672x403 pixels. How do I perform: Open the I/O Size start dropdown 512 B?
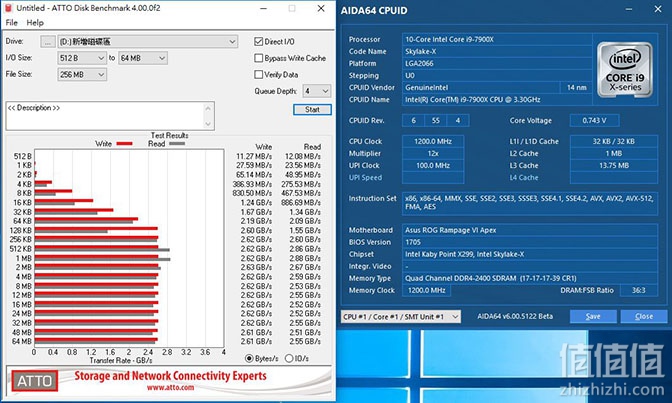(82, 58)
